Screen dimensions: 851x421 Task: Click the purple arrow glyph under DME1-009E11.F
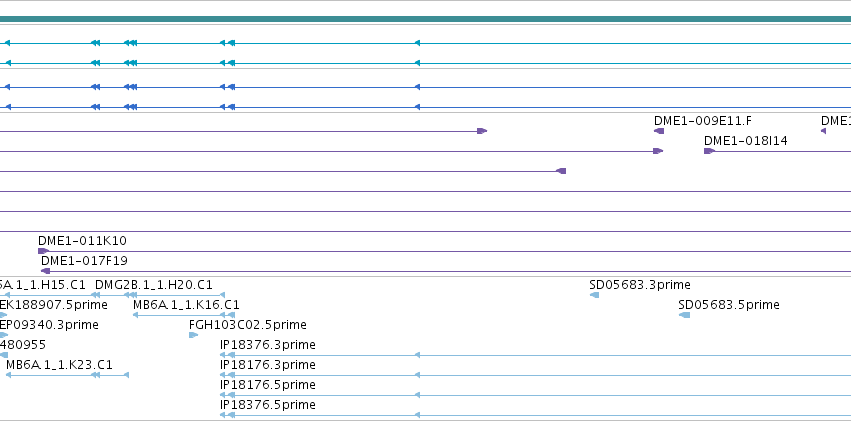click(x=659, y=131)
